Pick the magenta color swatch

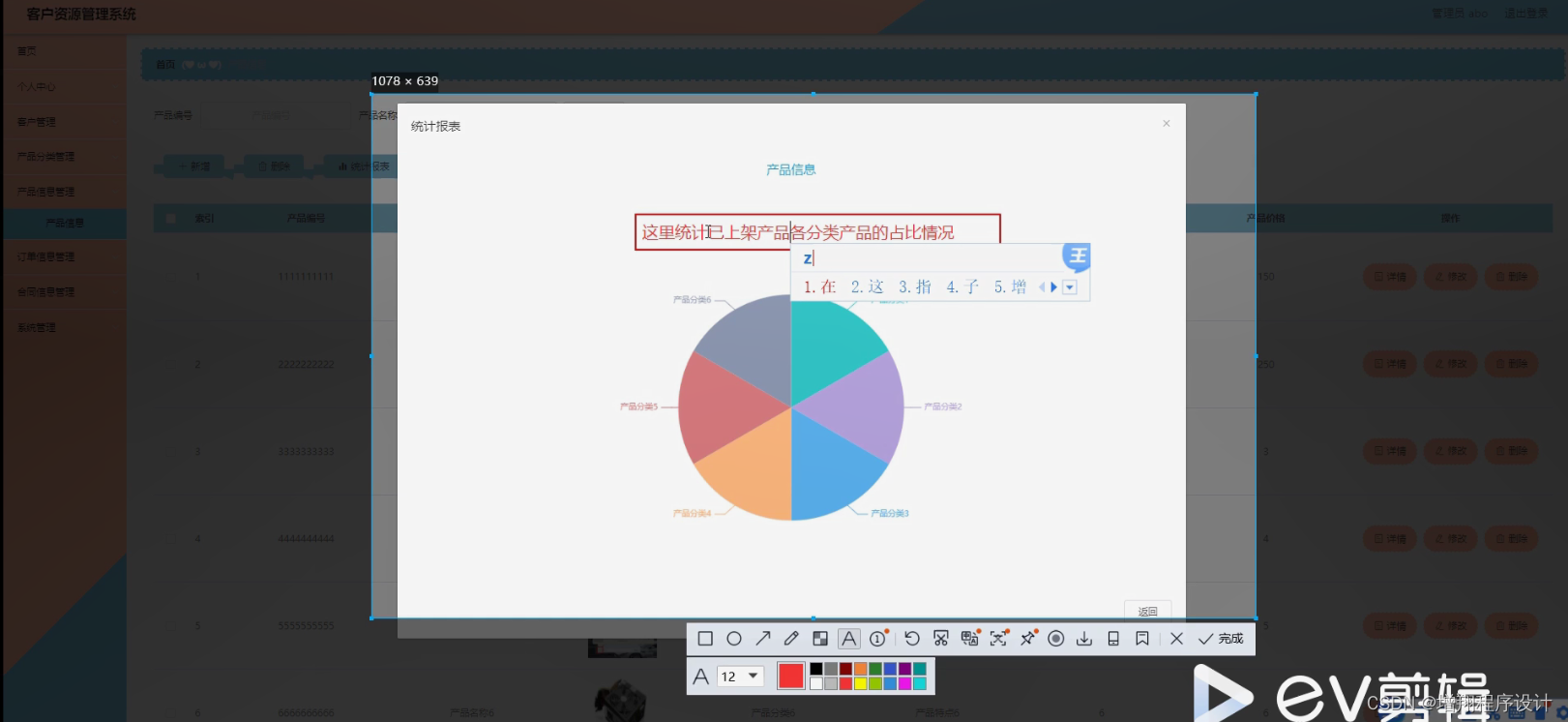[904, 683]
